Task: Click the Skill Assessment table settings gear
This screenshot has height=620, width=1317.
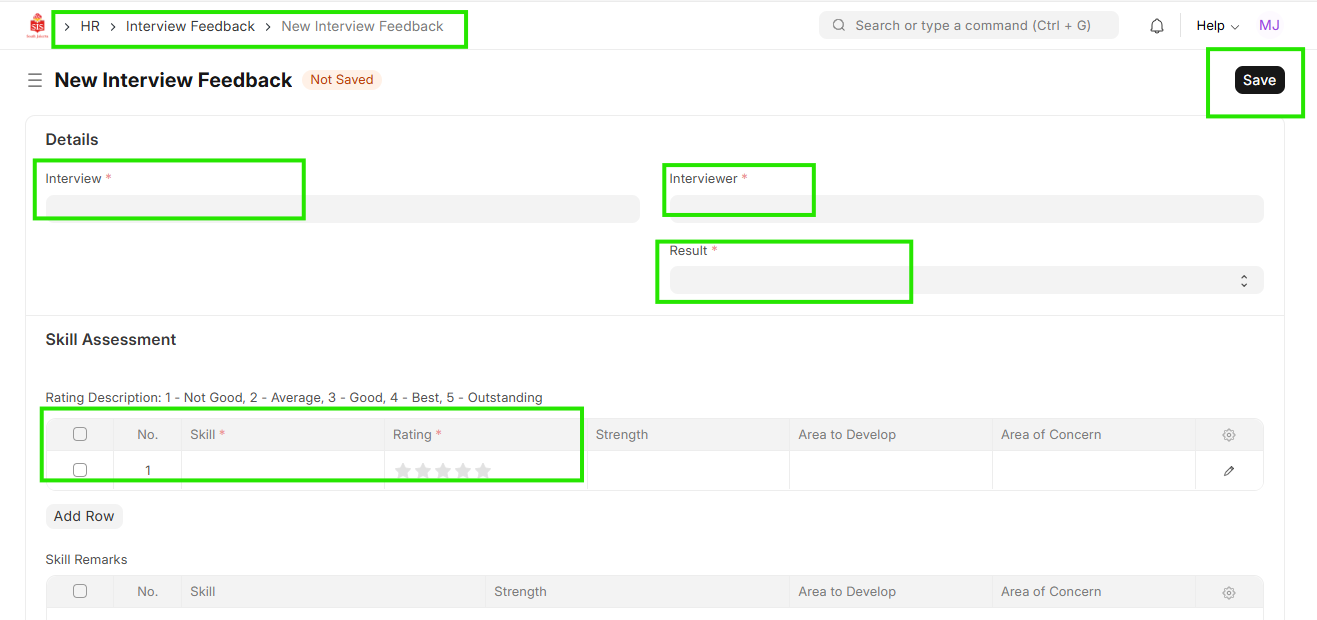Action: pos(1229,435)
